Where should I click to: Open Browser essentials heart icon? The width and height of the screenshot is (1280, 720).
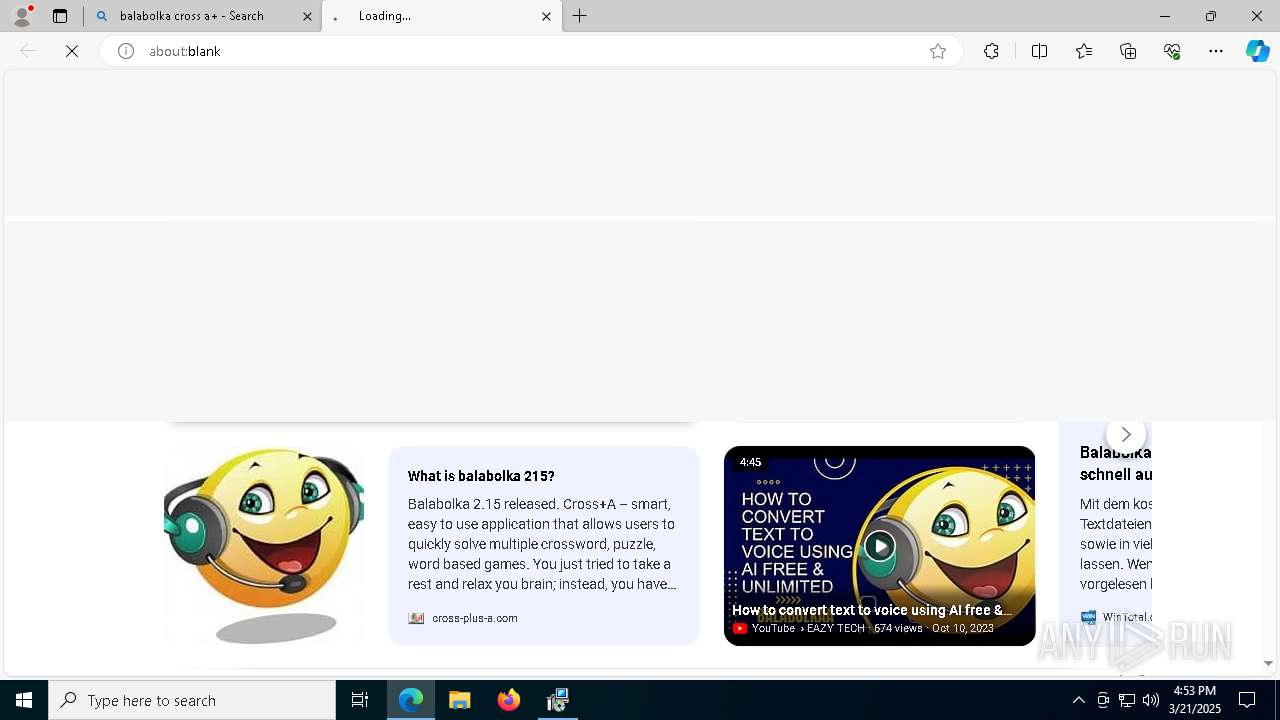click(1172, 51)
